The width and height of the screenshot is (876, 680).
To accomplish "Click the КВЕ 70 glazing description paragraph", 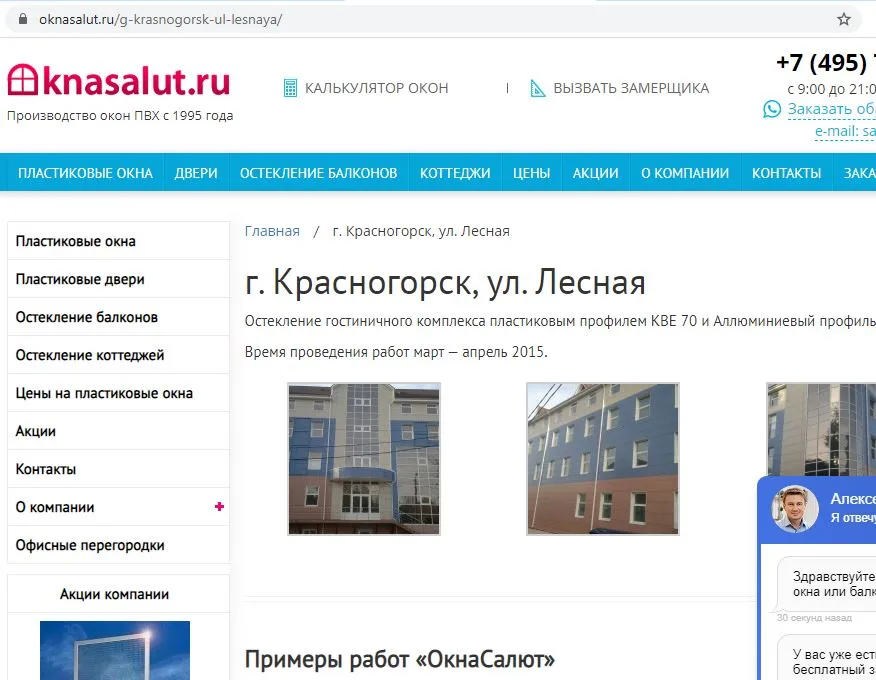I will 560,321.
